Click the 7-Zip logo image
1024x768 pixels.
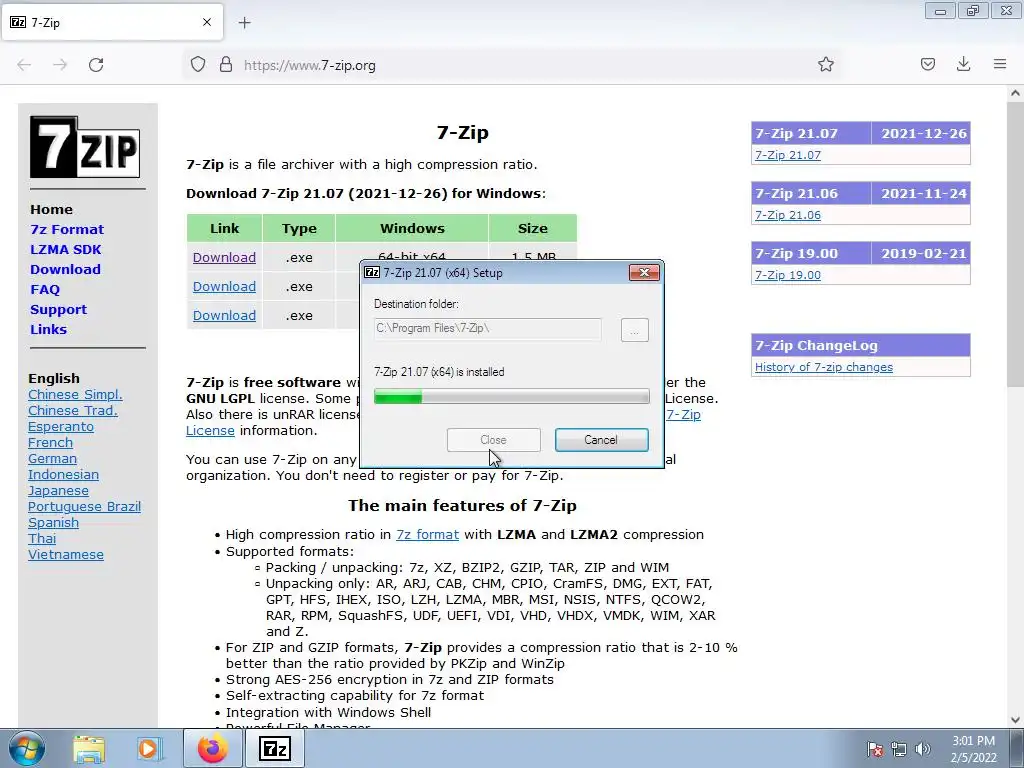[x=85, y=147]
